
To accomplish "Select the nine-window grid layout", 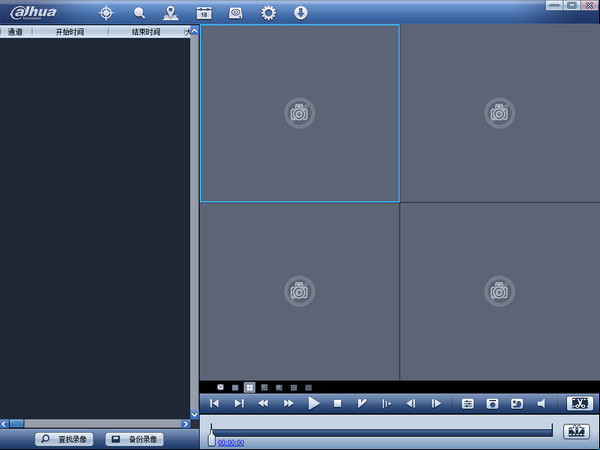I will coord(264,388).
